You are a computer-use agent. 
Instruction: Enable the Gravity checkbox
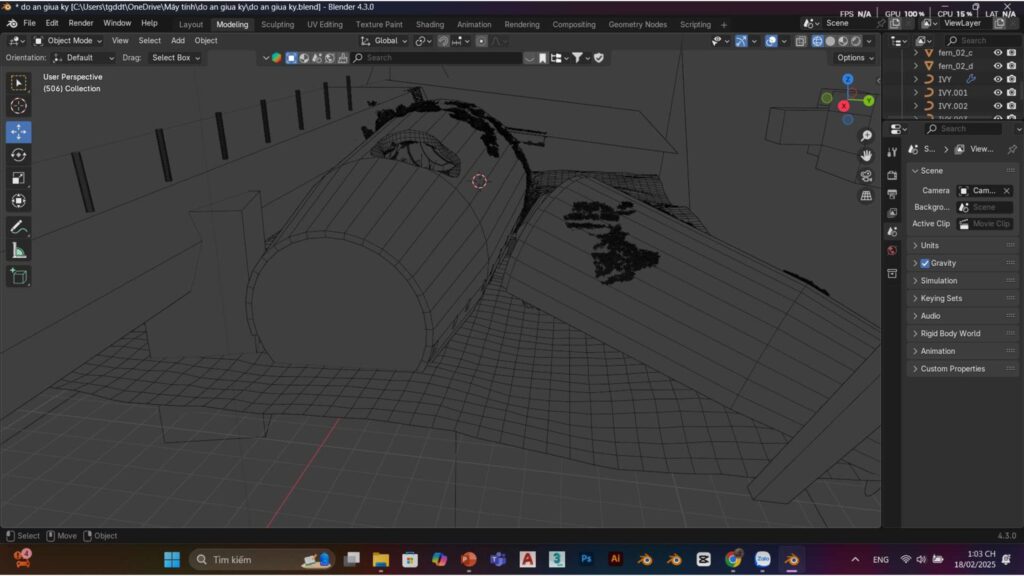click(925, 263)
